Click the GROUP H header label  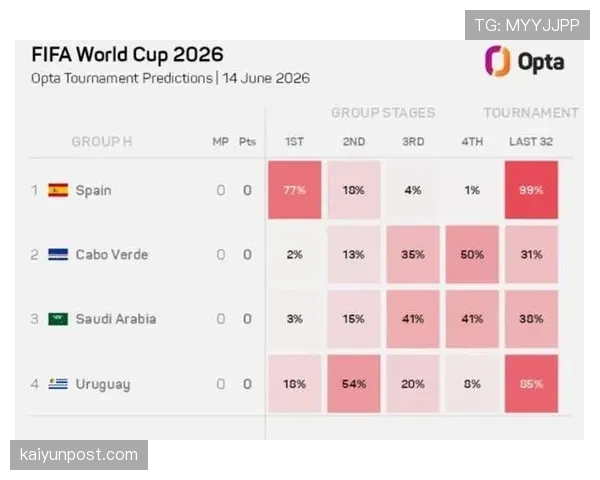click(102, 142)
